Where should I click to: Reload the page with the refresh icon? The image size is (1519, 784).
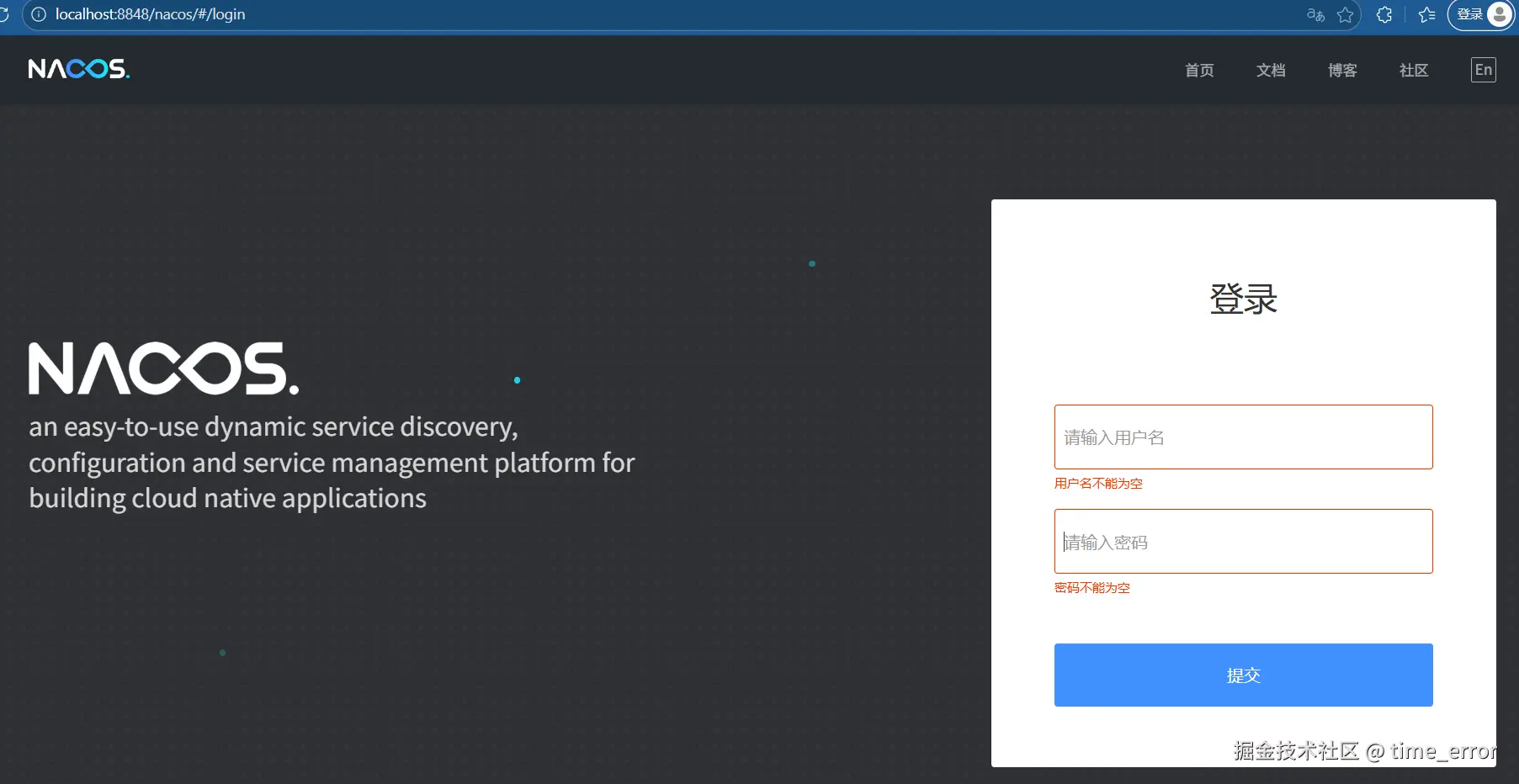(5, 14)
